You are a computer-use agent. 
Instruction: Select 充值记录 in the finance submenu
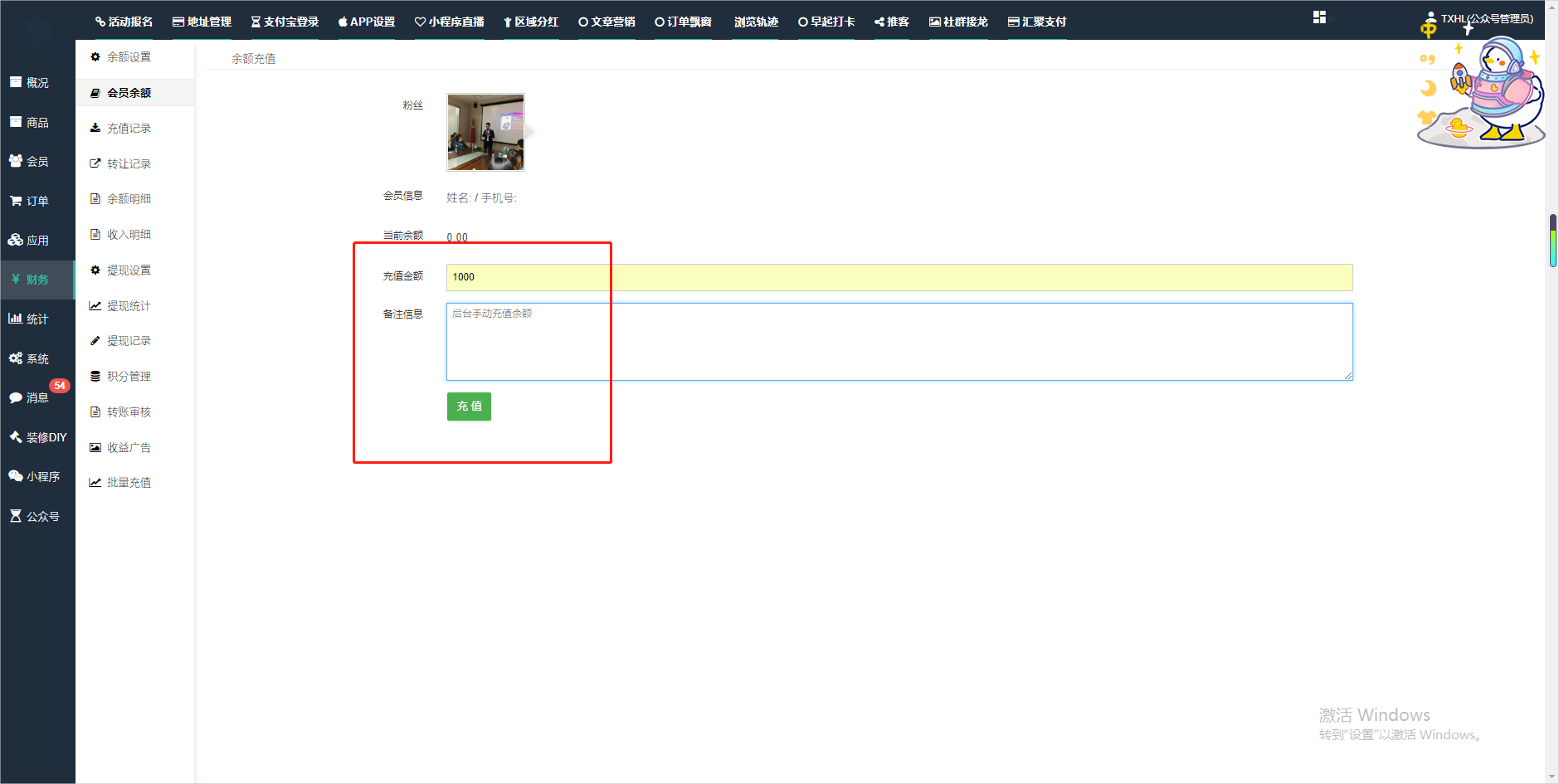point(129,129)
